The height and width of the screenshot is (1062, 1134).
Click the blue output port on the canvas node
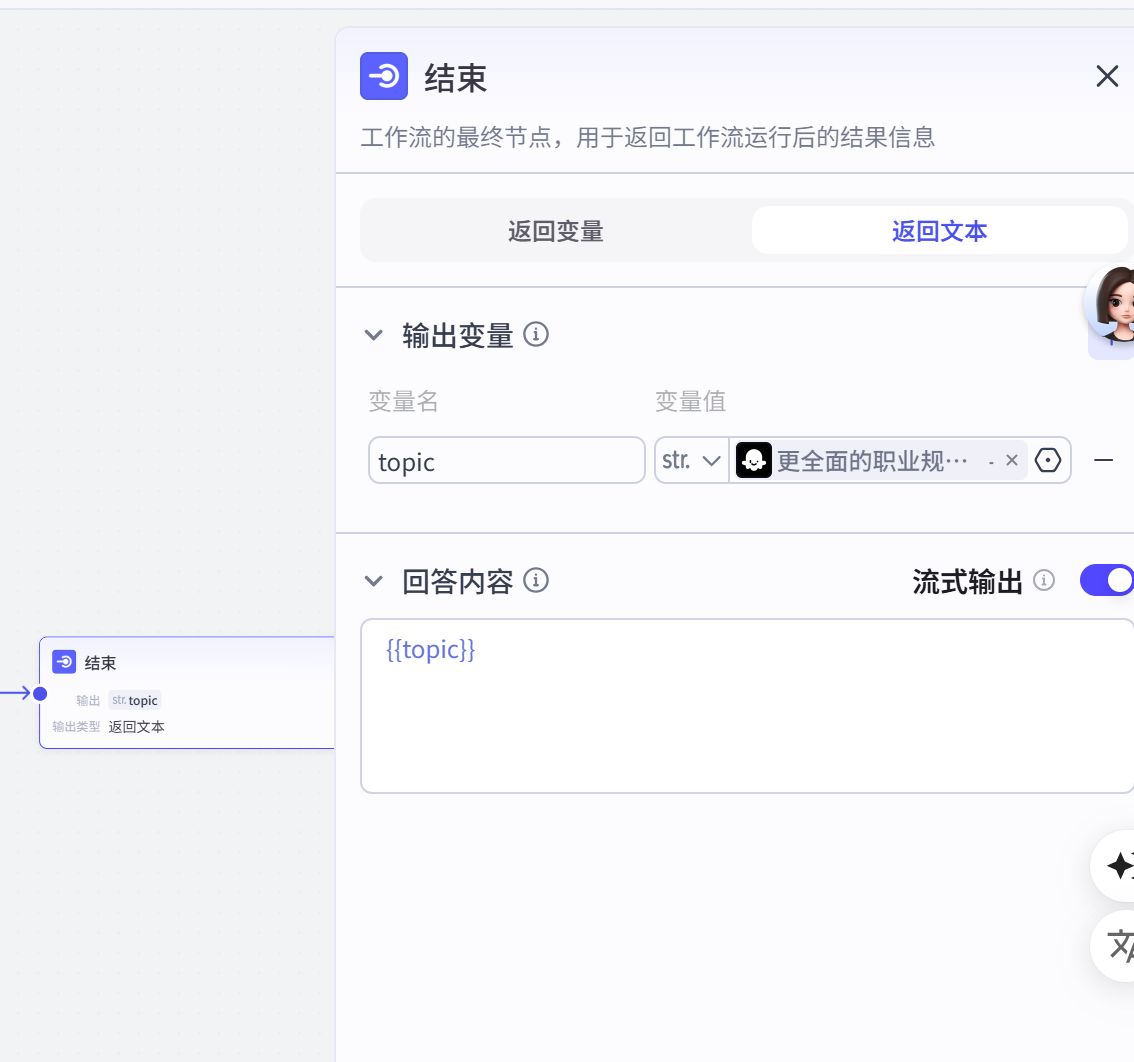[x=40, y=692]
